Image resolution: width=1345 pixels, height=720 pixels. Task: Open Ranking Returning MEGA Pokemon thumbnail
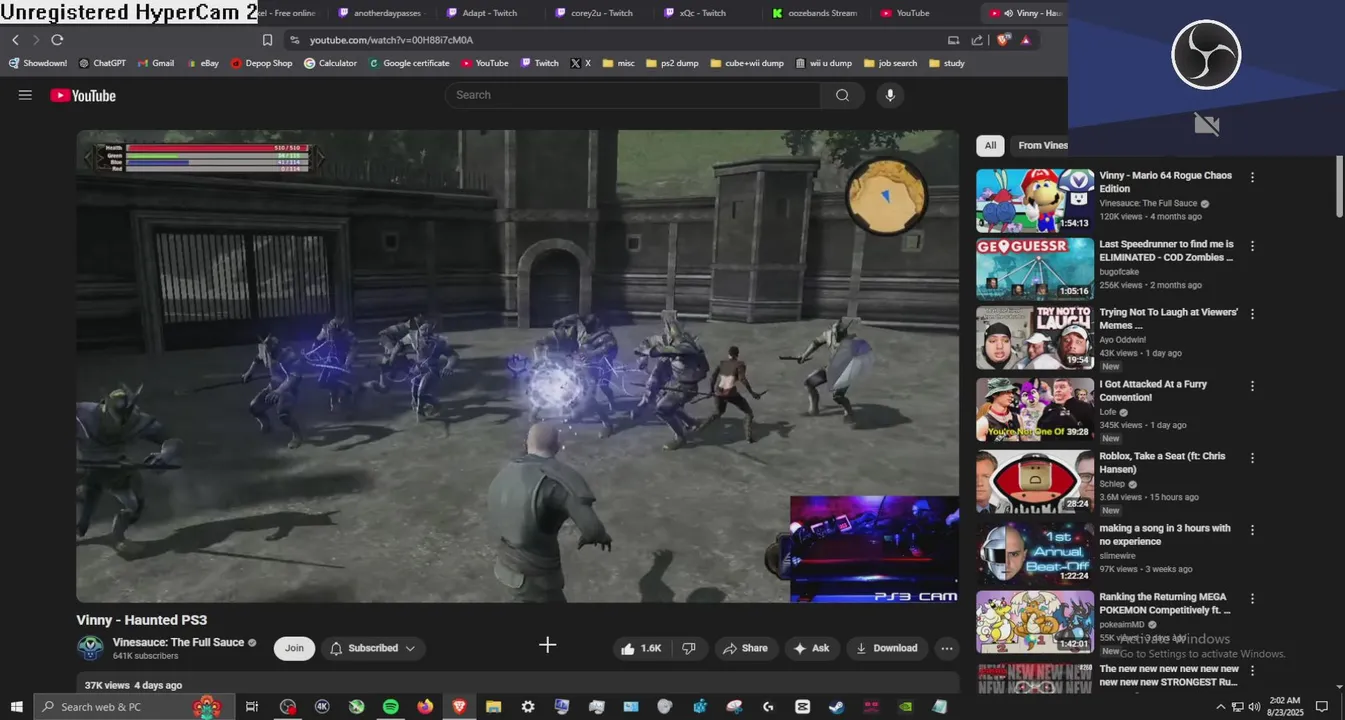click(x=1034, y=622)
